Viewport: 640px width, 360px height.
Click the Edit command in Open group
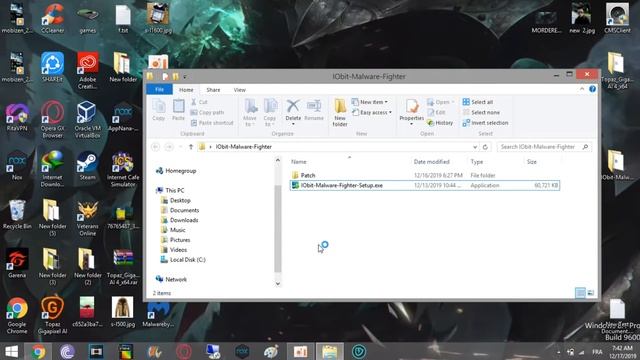(436, 112)
